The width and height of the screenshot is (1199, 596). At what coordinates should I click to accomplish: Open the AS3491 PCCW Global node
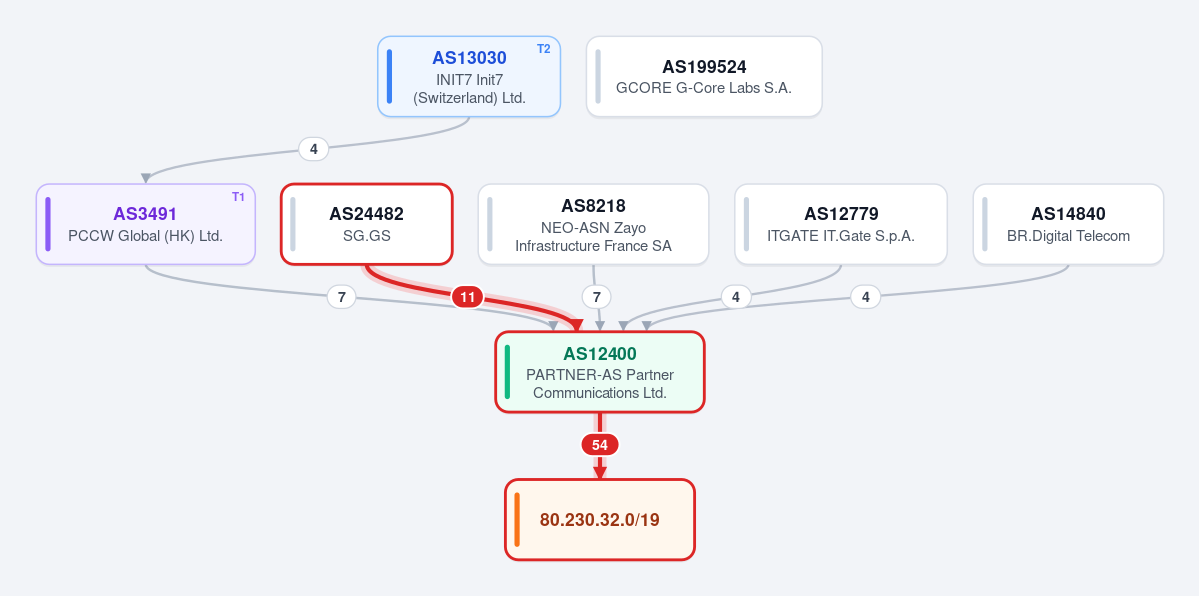coord(145,224)
